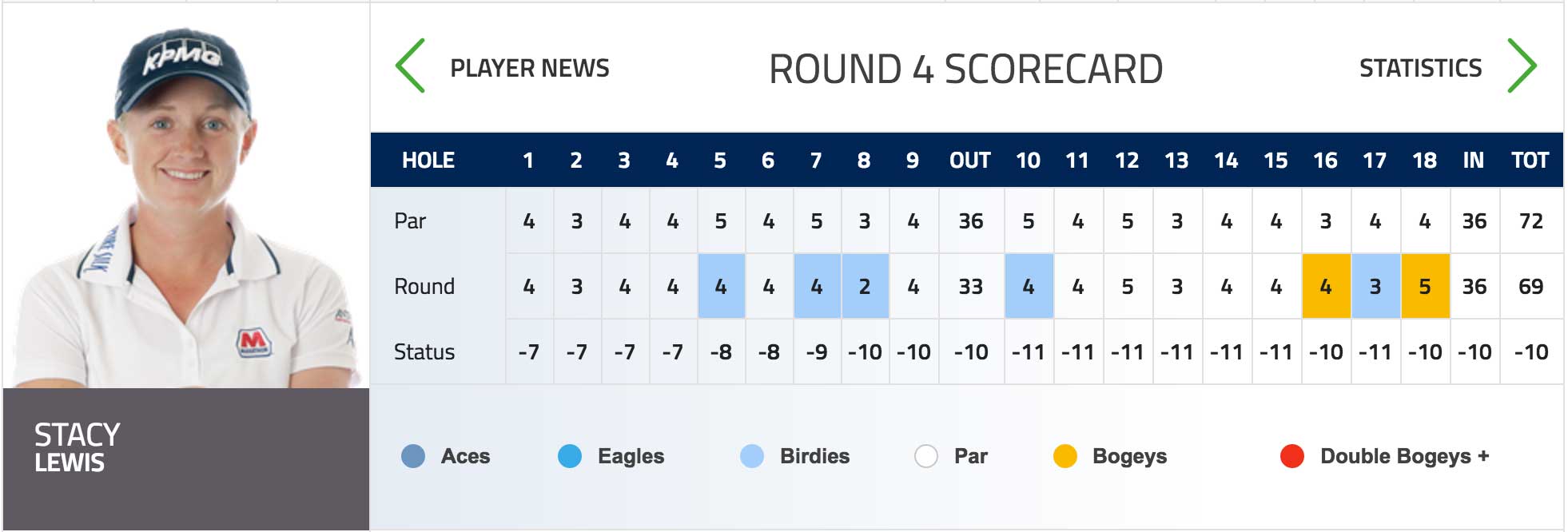1568x532 pixels.
Task: Select the hole 18 bogey score cell
Action: (1425, 286)
